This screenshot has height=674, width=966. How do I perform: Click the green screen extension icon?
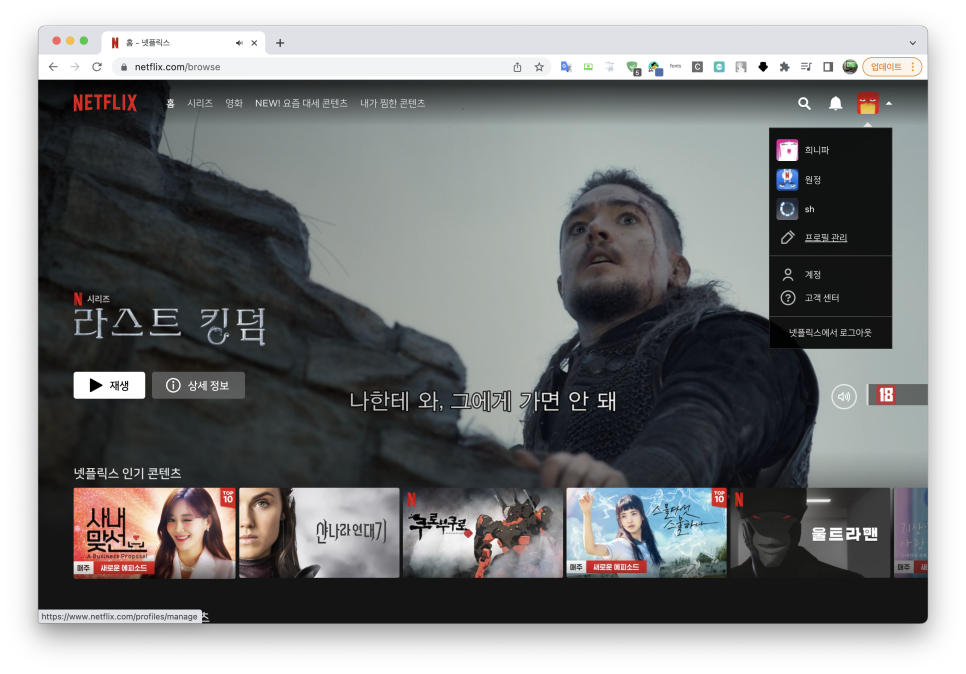588,67
